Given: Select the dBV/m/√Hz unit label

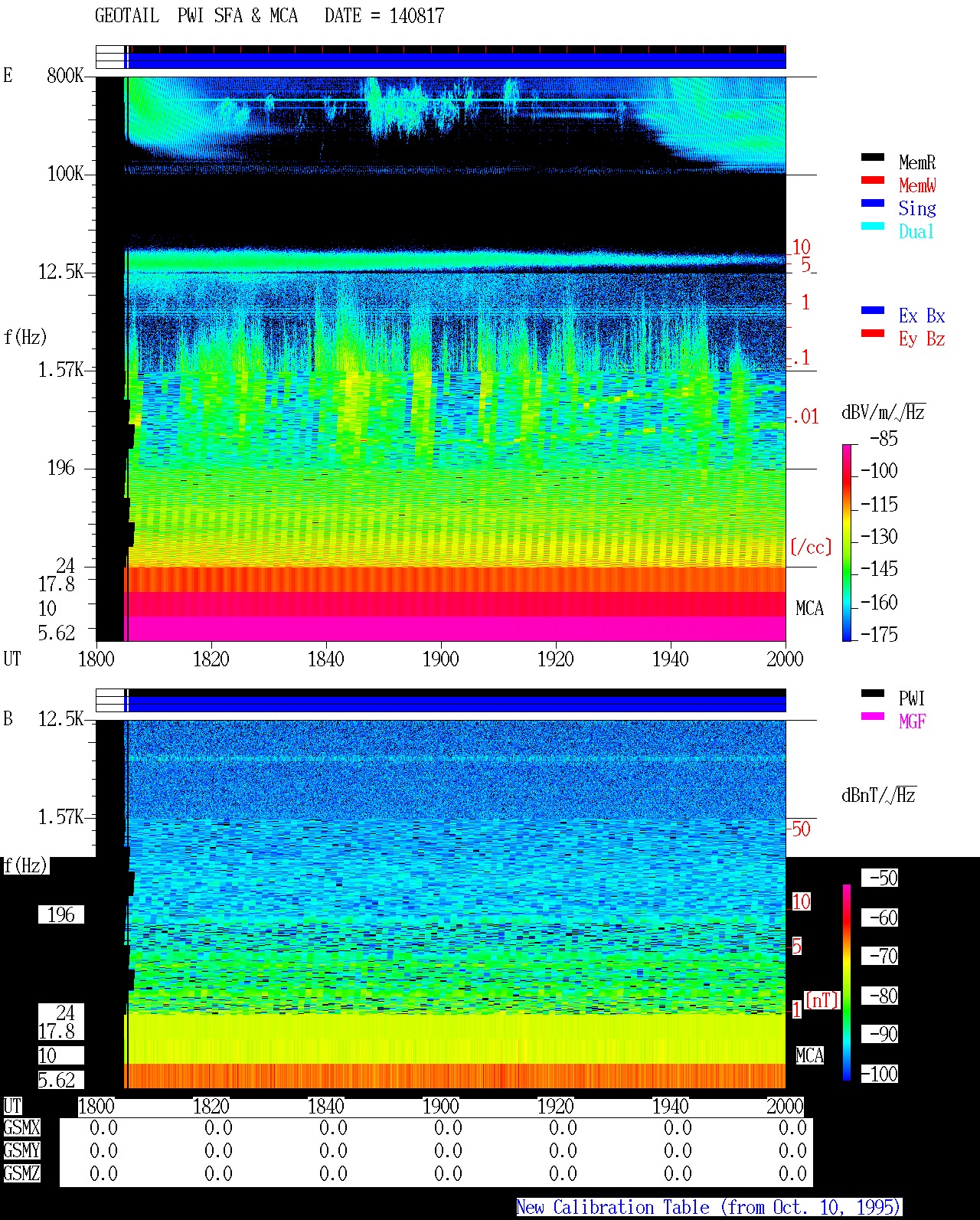Looking at the screenshot, I should click(884, 413).
